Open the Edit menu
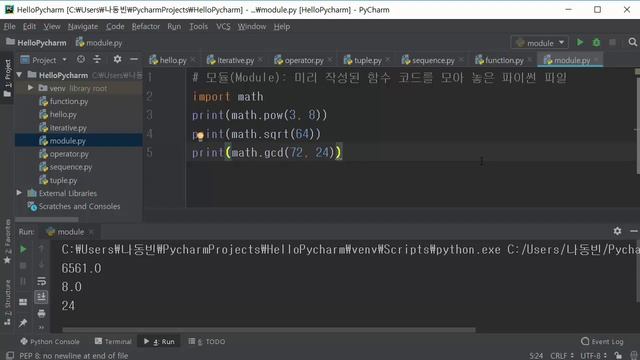Screen dimensions: 640x360 [x=29, y=27]
